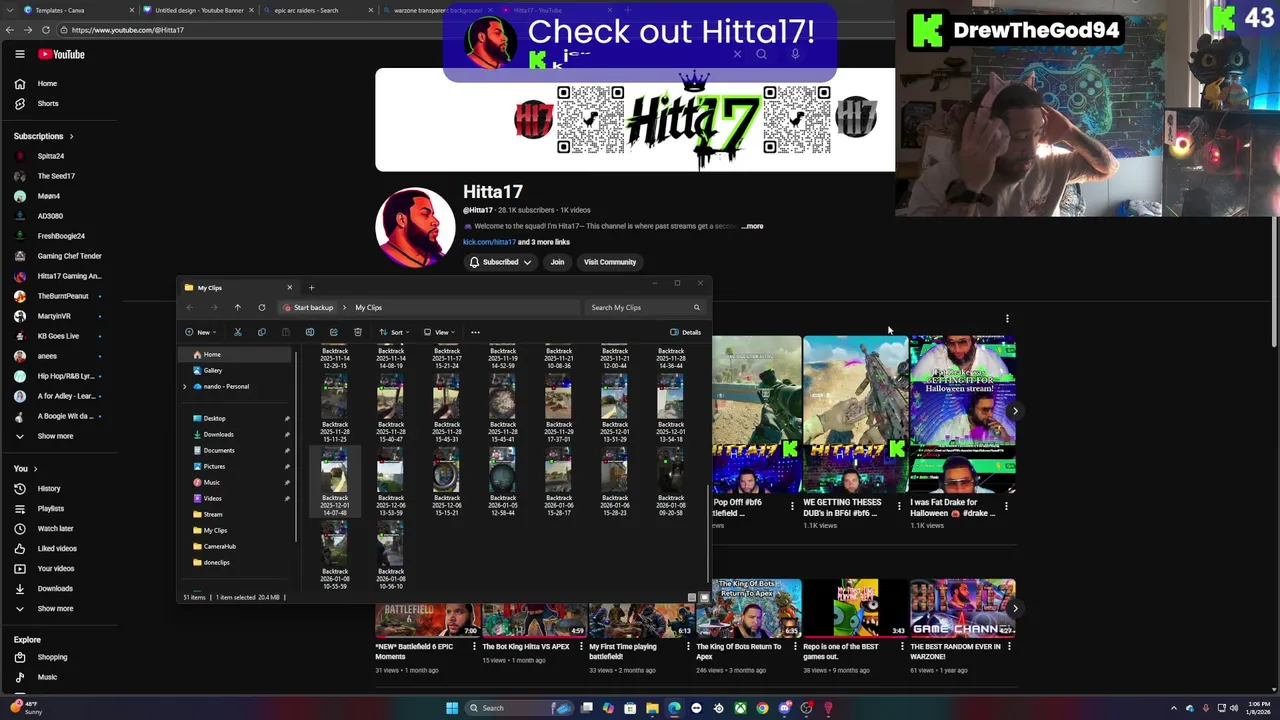1280x720 pixels.
Task: Open the Xbox app from the taskbar
Action: 740,708
